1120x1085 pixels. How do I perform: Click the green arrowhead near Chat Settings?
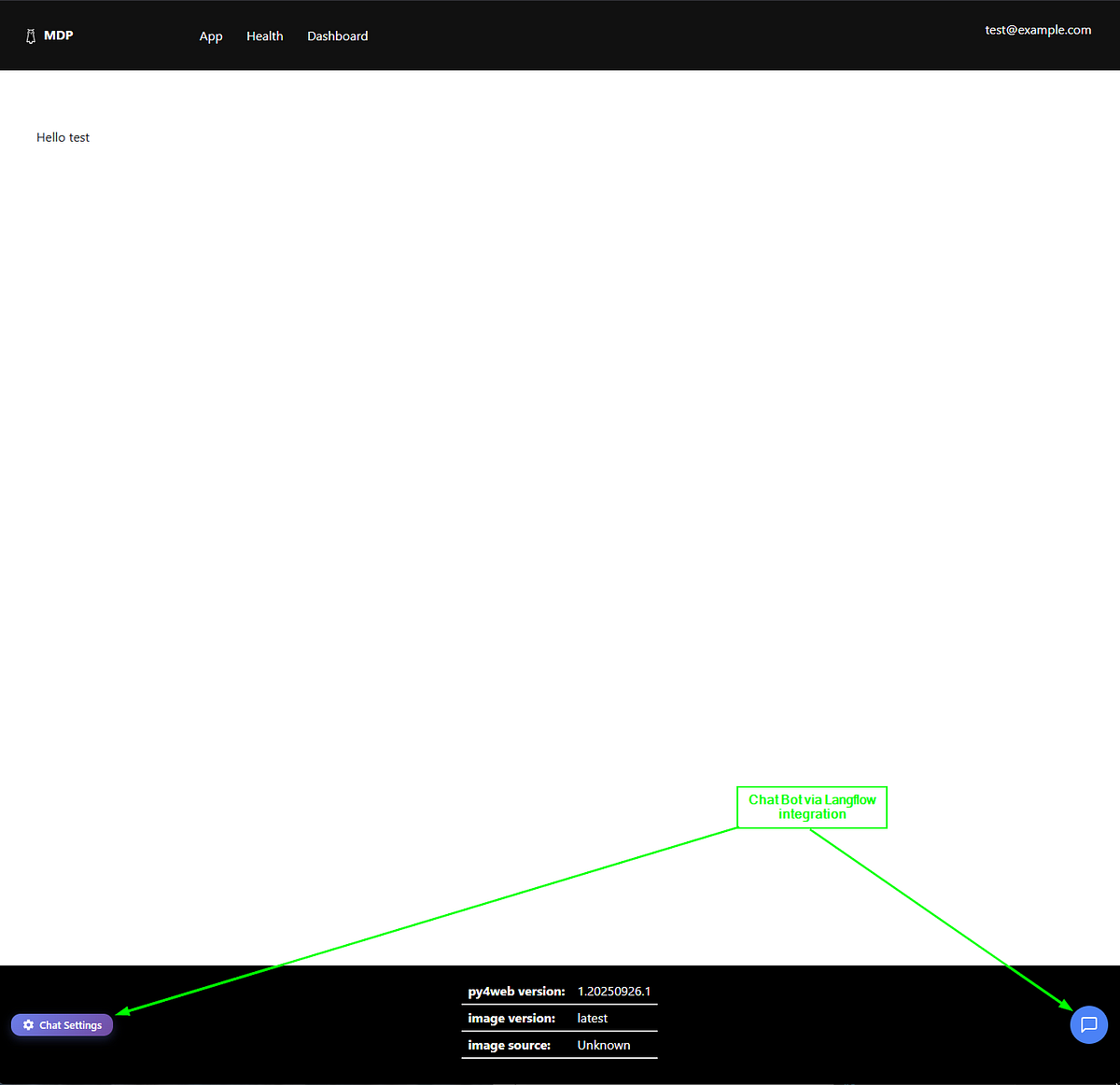[x=123, y=1010]
